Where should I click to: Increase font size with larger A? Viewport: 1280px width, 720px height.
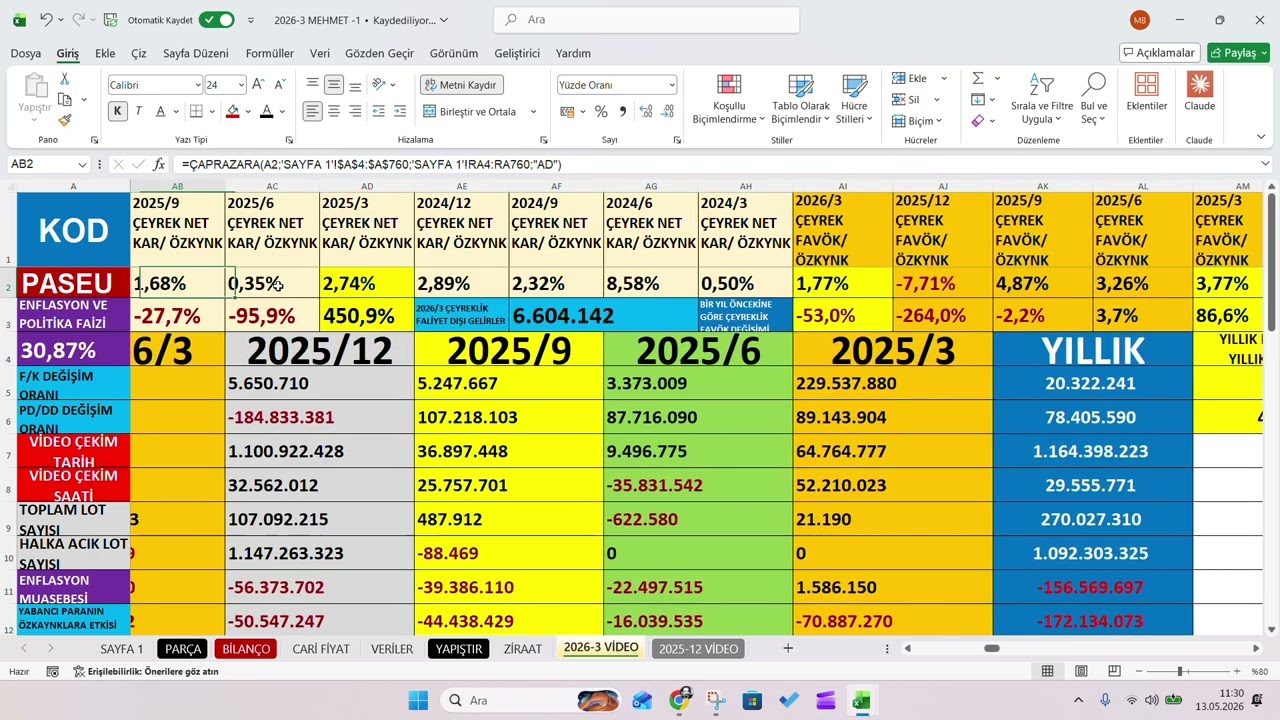[x=258, y=85]
